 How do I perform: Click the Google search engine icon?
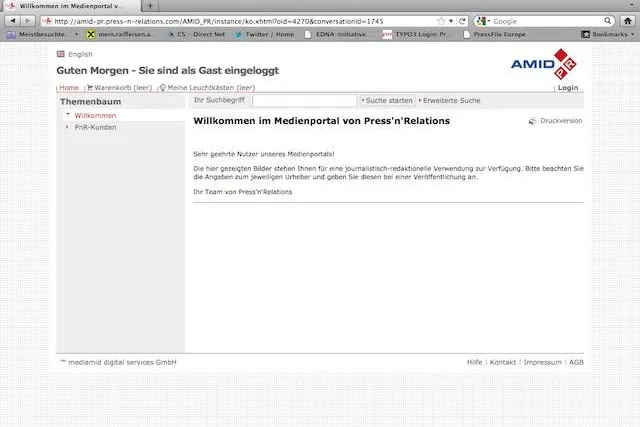(482, 21)
